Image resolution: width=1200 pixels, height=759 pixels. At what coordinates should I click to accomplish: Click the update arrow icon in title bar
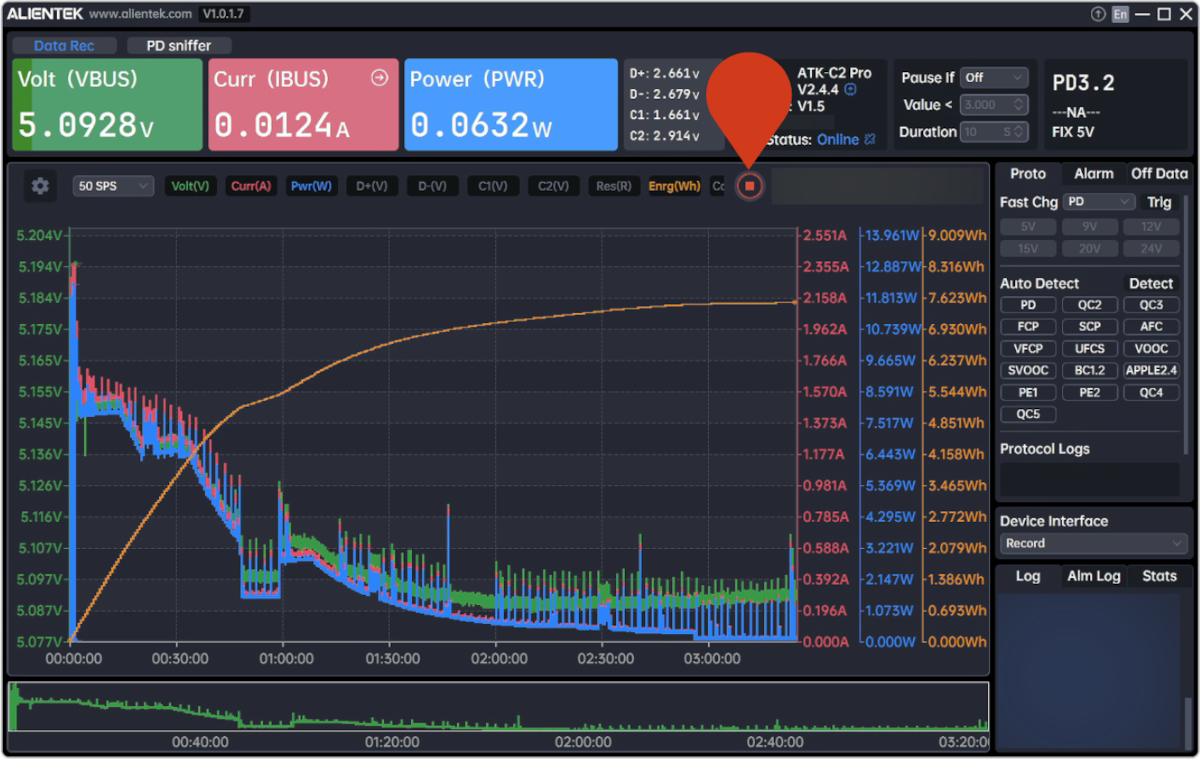click(1098, 14)
